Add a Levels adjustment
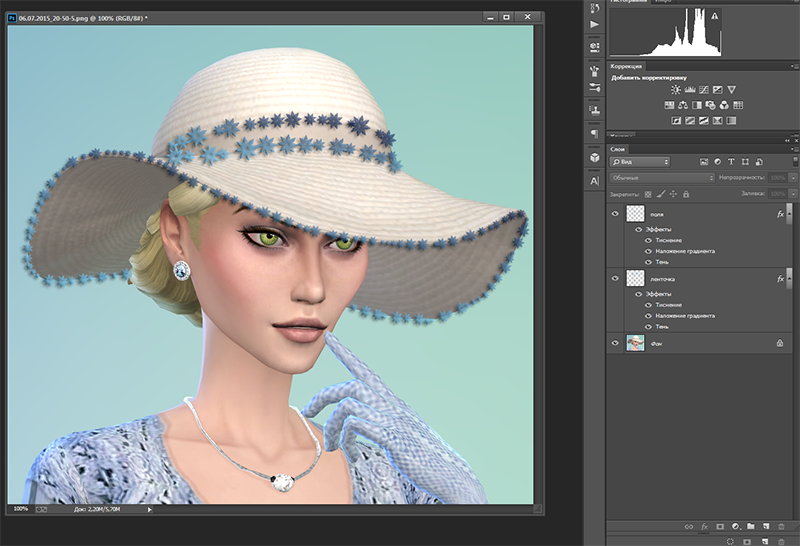The image size is (800, 546). 690,90
